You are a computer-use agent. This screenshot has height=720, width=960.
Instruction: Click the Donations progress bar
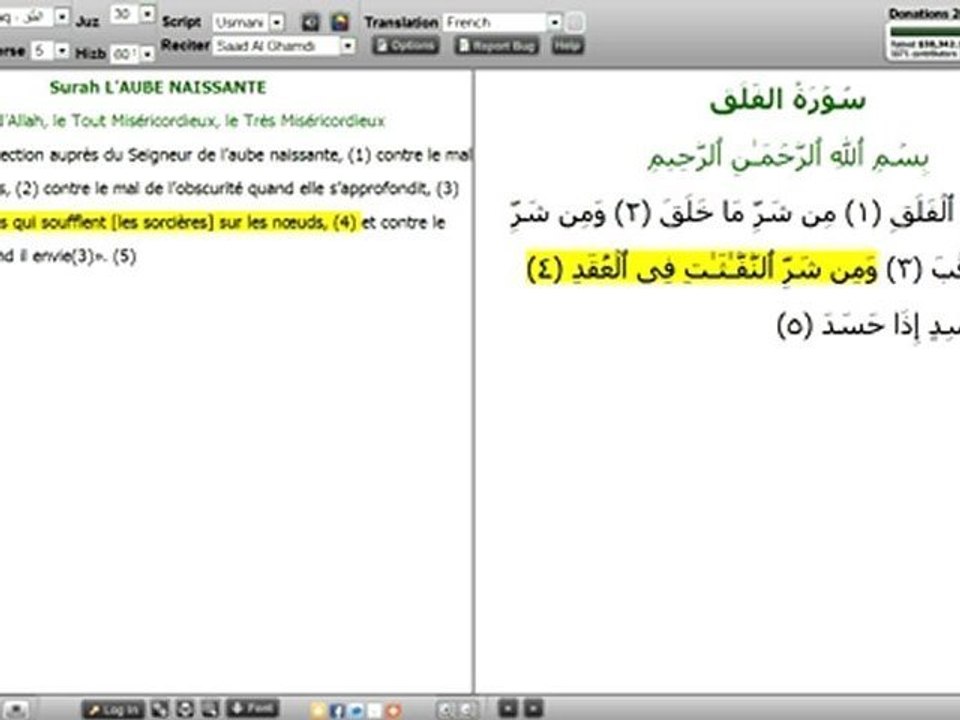[924, 32]
